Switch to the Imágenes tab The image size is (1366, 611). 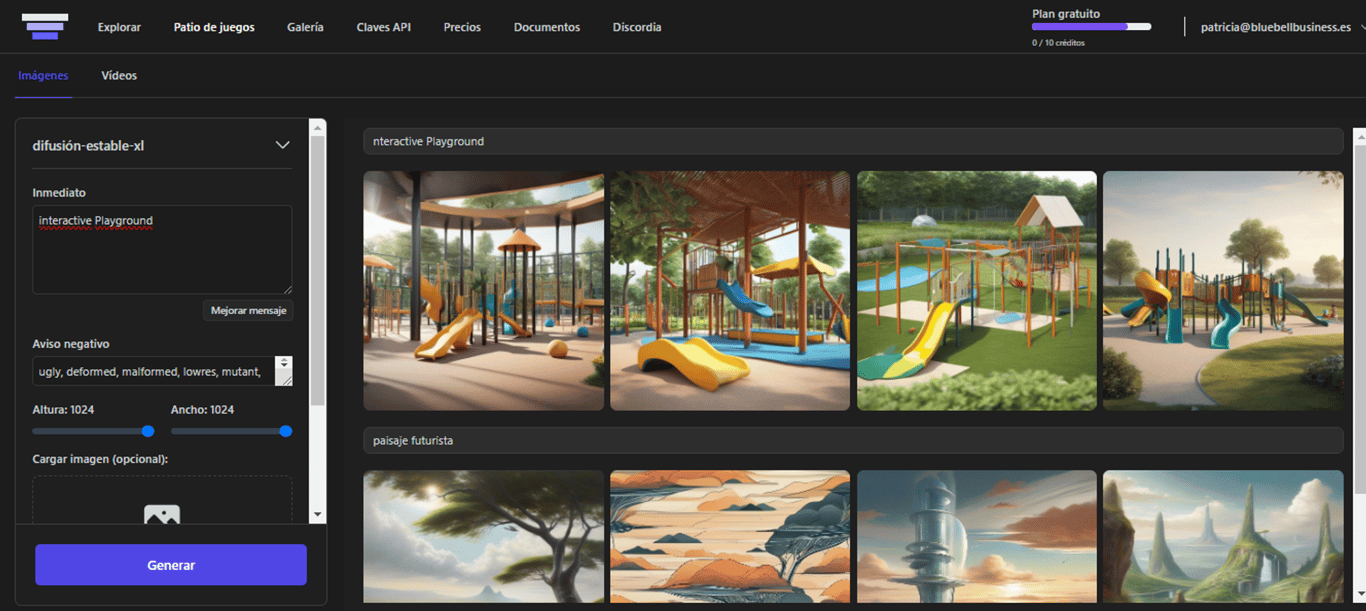click(43, 76)
